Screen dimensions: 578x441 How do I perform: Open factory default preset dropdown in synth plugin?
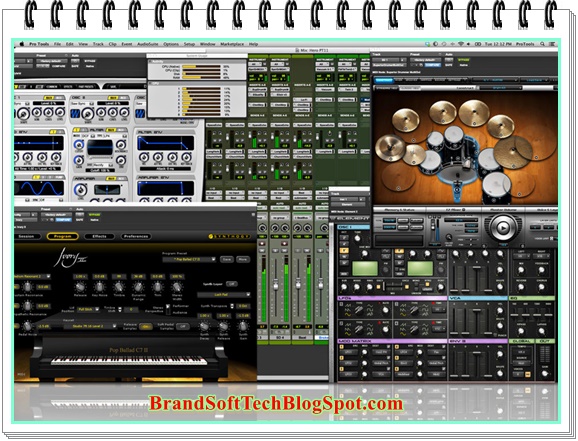point(51,61)
